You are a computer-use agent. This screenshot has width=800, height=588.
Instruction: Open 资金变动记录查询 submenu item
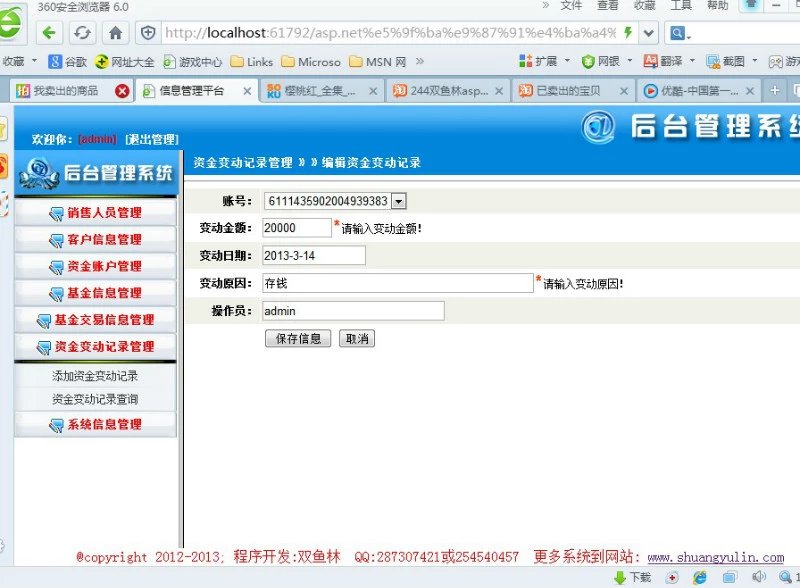(95, 400)
